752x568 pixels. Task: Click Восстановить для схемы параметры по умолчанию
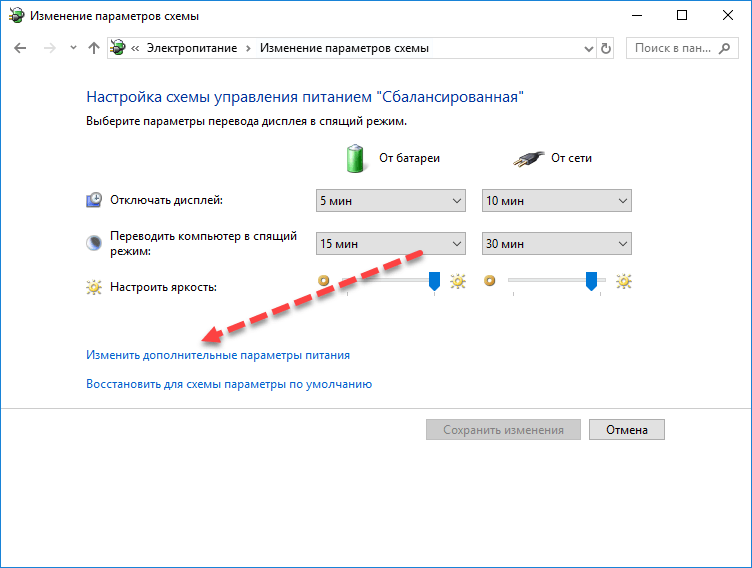pos(229,384)
